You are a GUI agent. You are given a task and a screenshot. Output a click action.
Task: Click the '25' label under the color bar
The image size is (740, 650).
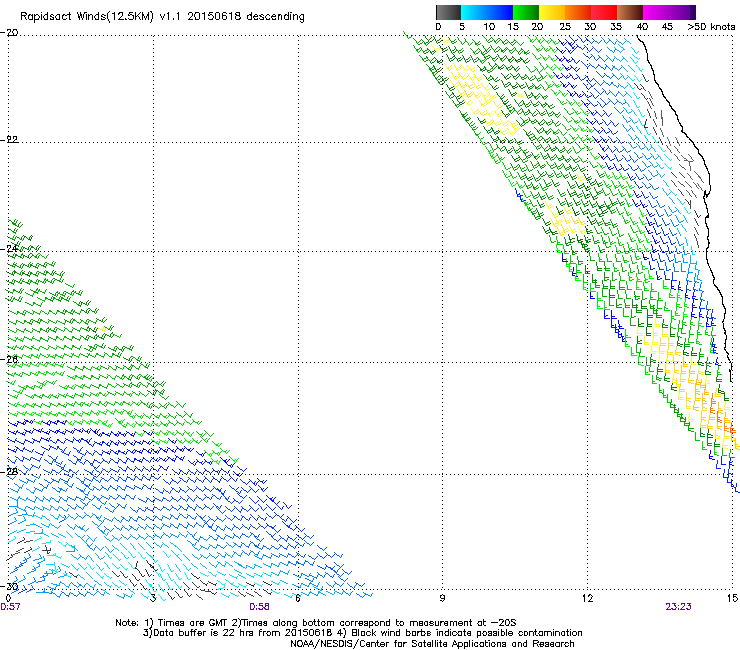click(x=565, y=27)
